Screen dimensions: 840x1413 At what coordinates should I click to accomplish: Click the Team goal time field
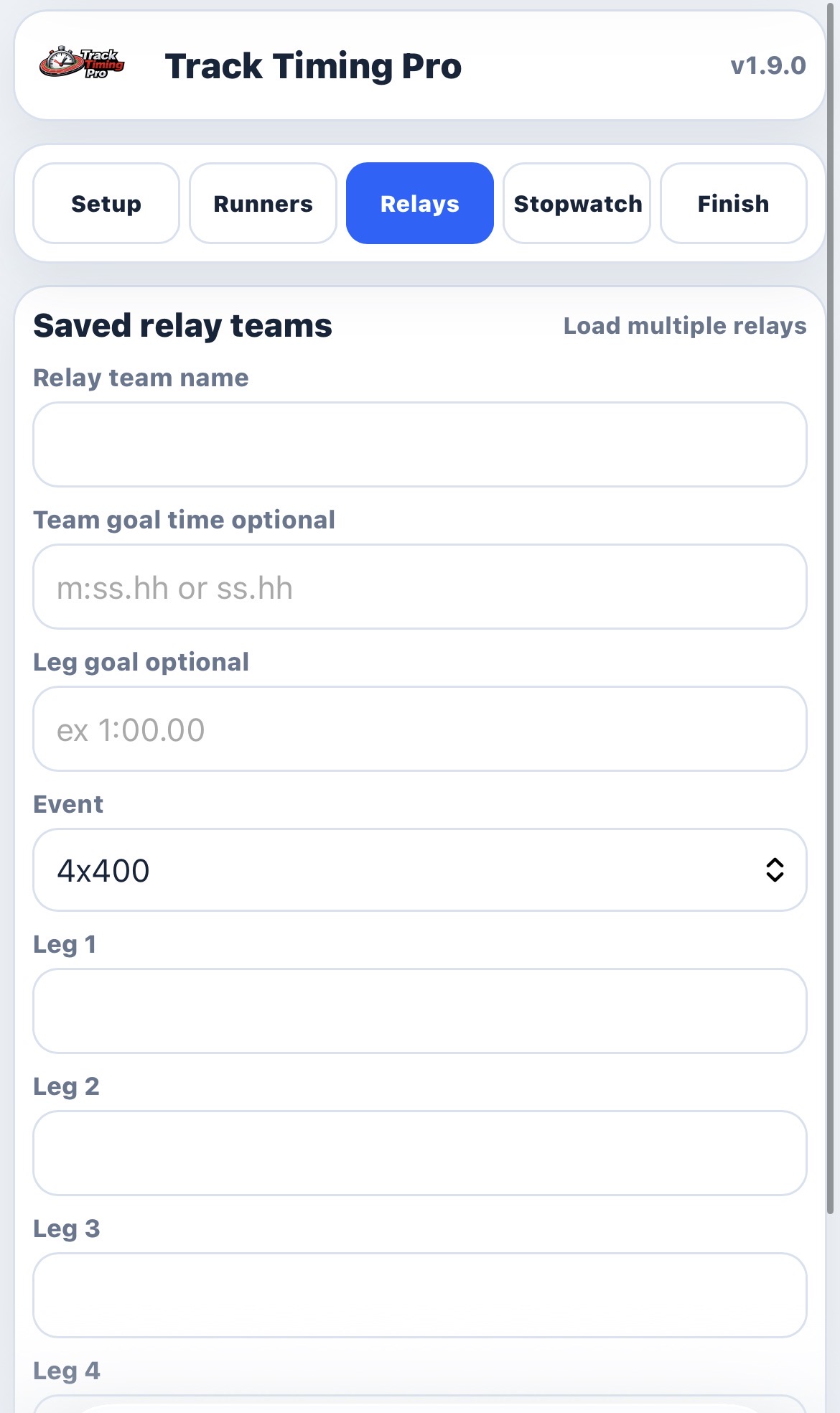point(420,587)
